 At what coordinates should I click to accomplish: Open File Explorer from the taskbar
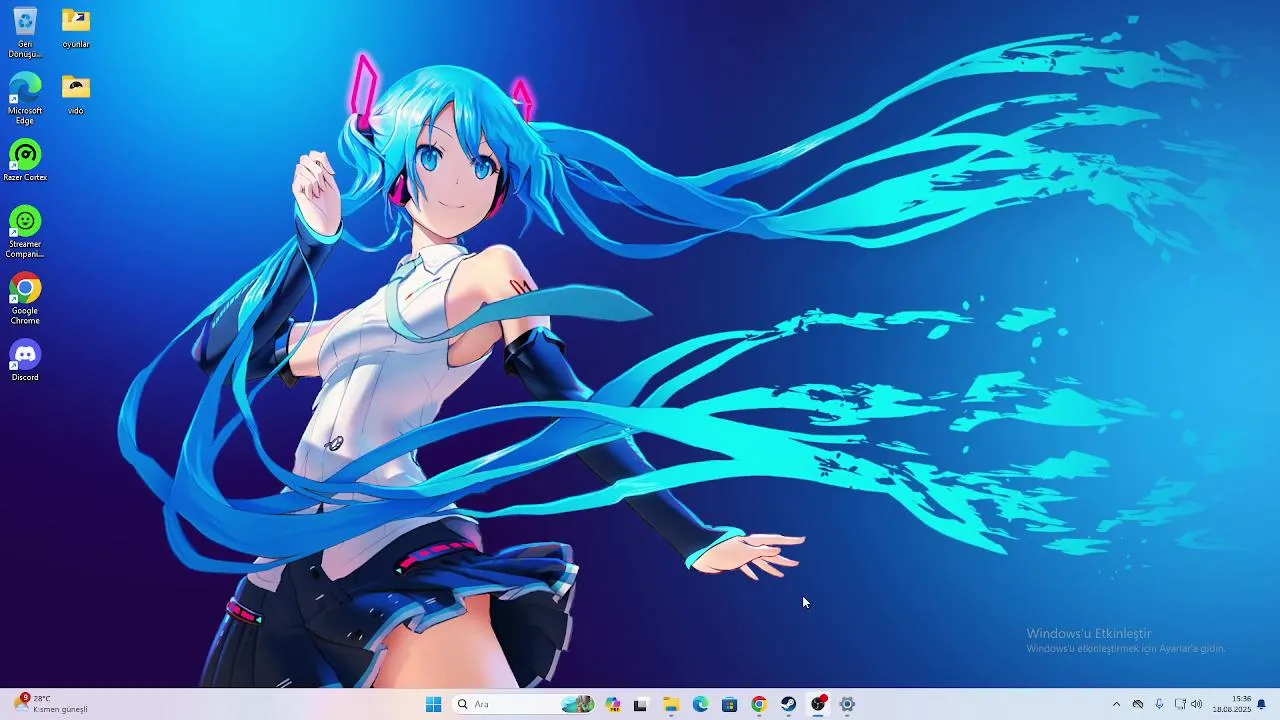click(x=671, y=704)
